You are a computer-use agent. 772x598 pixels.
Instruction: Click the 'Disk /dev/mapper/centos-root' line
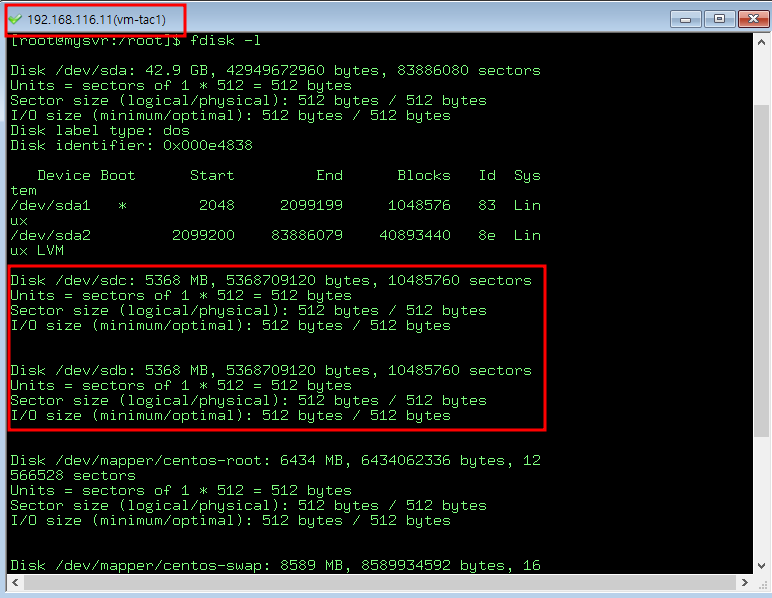tap(275, 460)
